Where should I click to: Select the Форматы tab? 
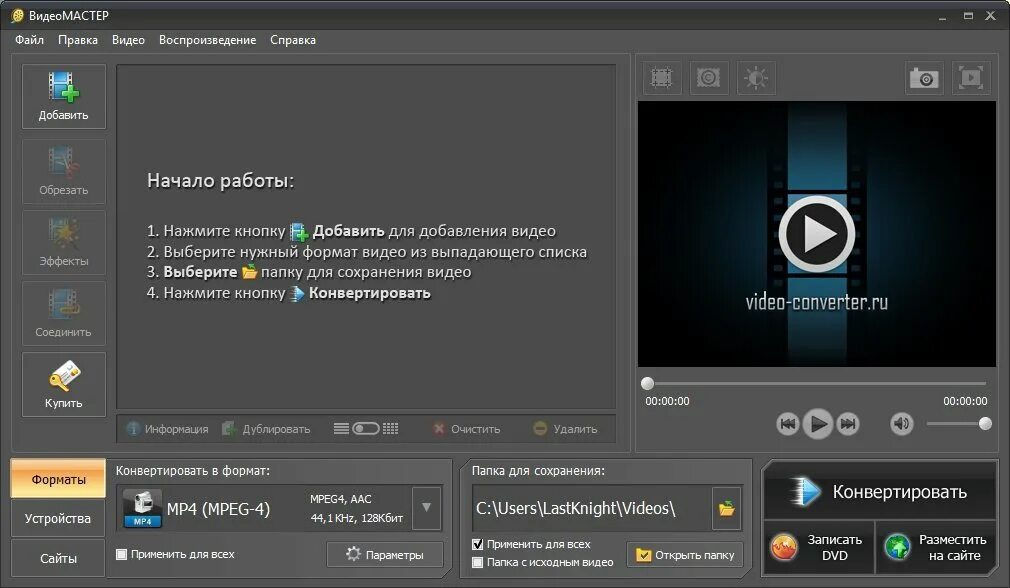(x=58, y=480)
